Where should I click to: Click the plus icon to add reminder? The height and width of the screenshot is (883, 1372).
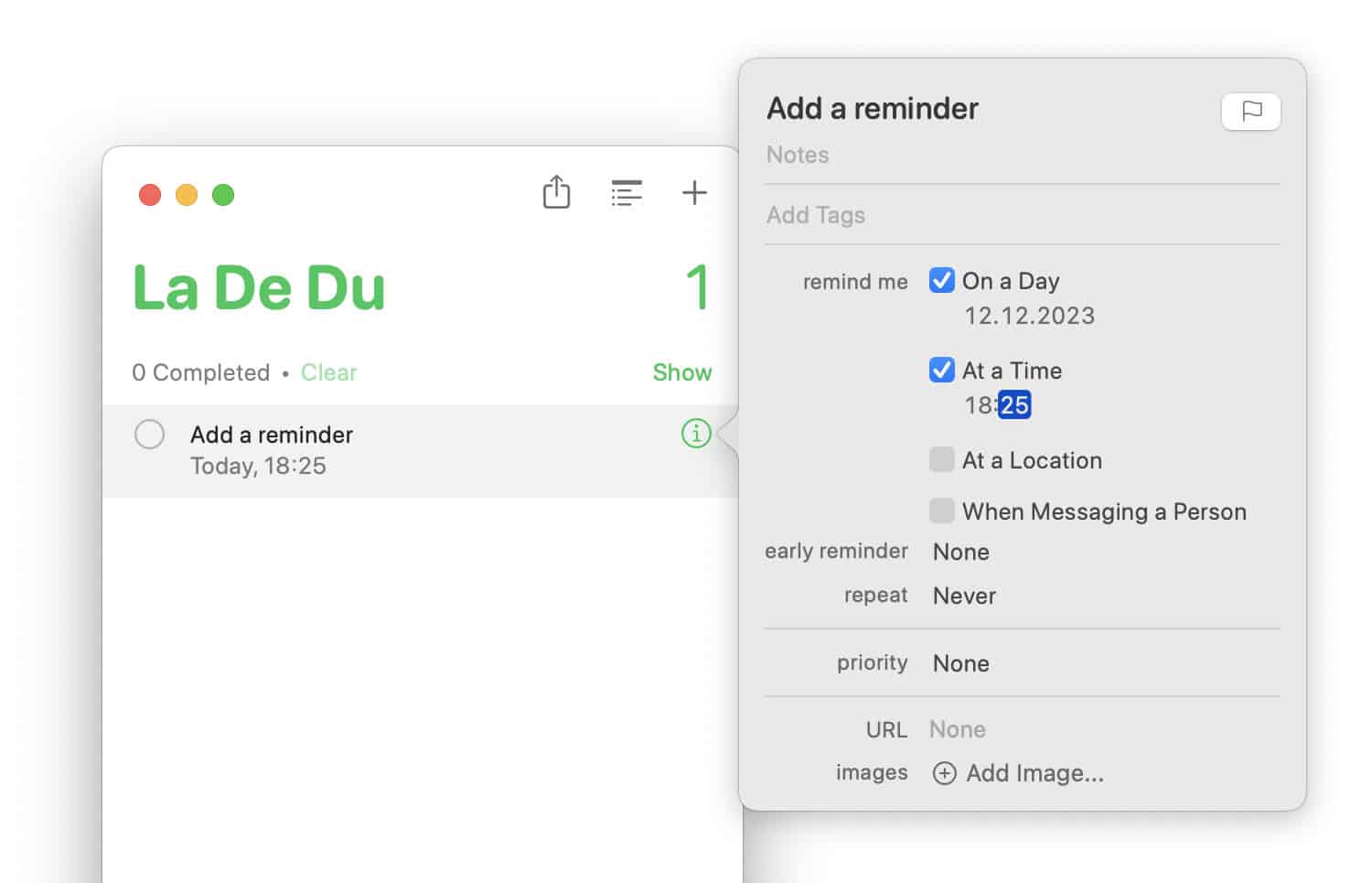click(x=693, y=193)
